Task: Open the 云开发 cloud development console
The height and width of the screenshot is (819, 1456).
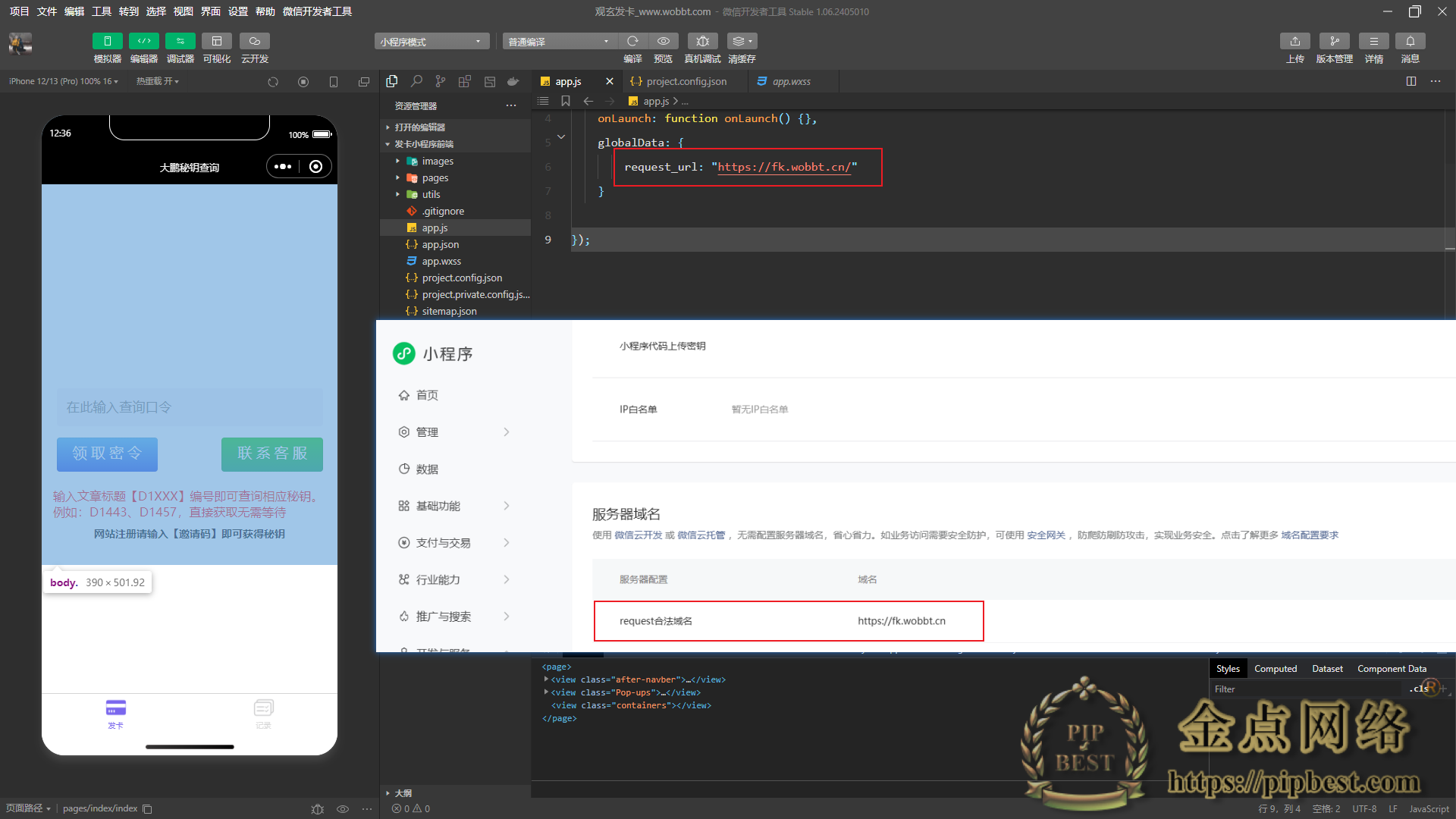Action: (x=254, y=41)
